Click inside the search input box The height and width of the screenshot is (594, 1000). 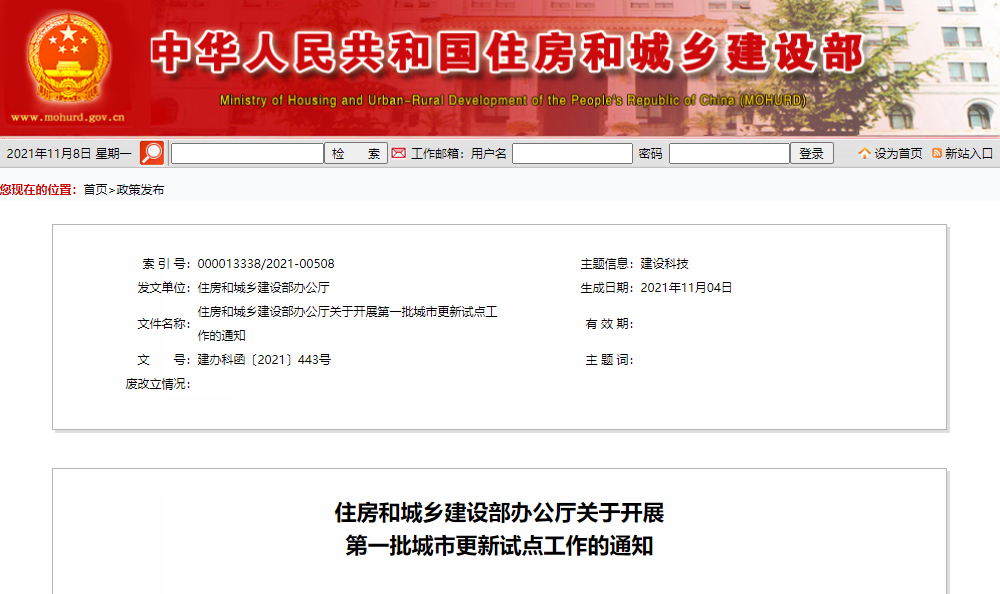coord(245,152)
